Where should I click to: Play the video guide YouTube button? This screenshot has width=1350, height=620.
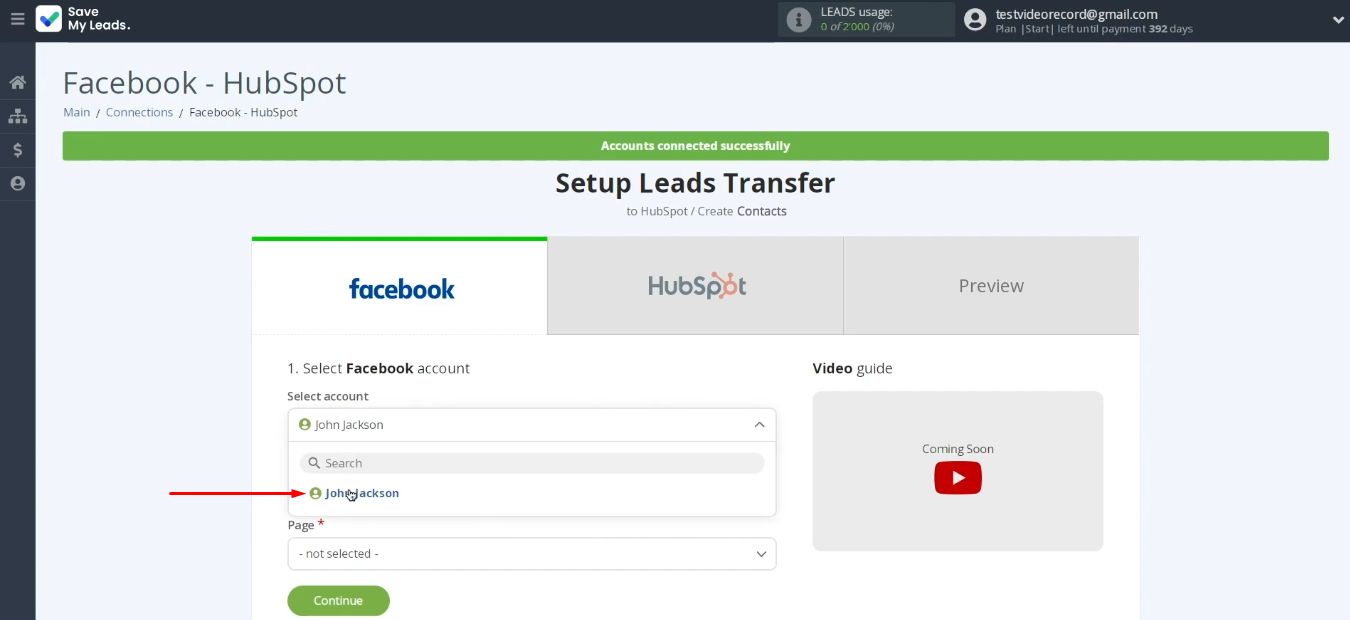tap(958, 478)
